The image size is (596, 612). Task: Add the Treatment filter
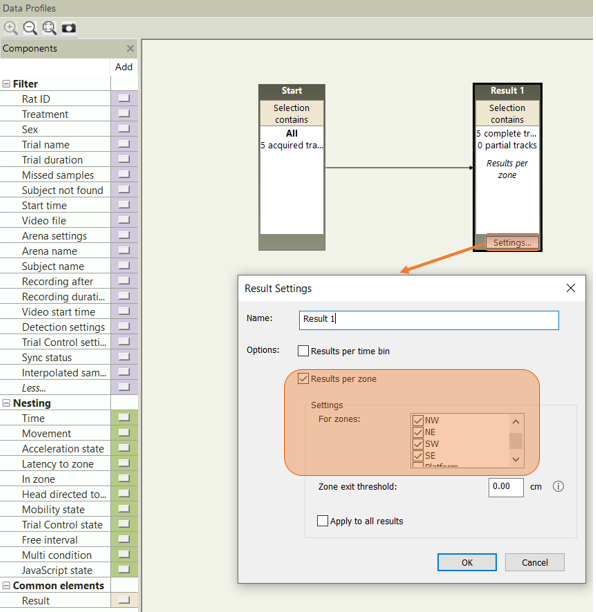[124, 114]
